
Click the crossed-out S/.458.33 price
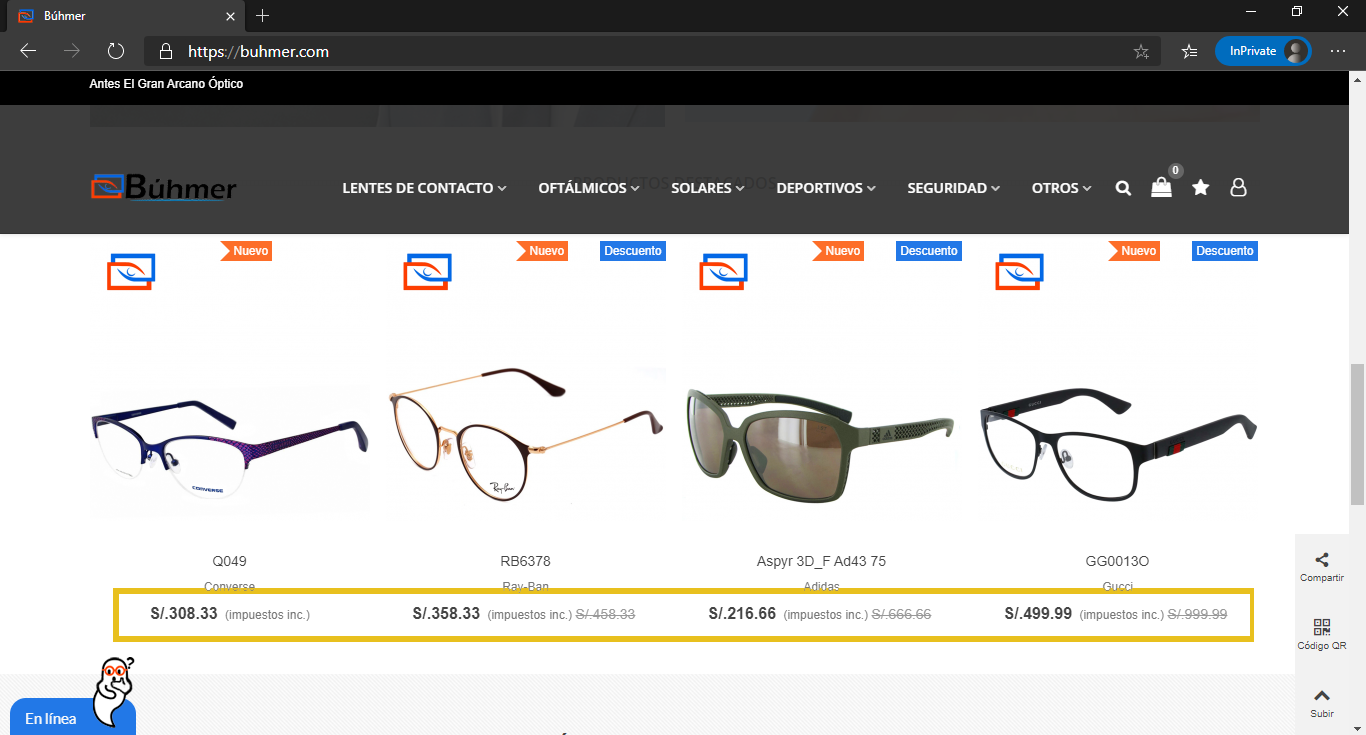[605, 614]
